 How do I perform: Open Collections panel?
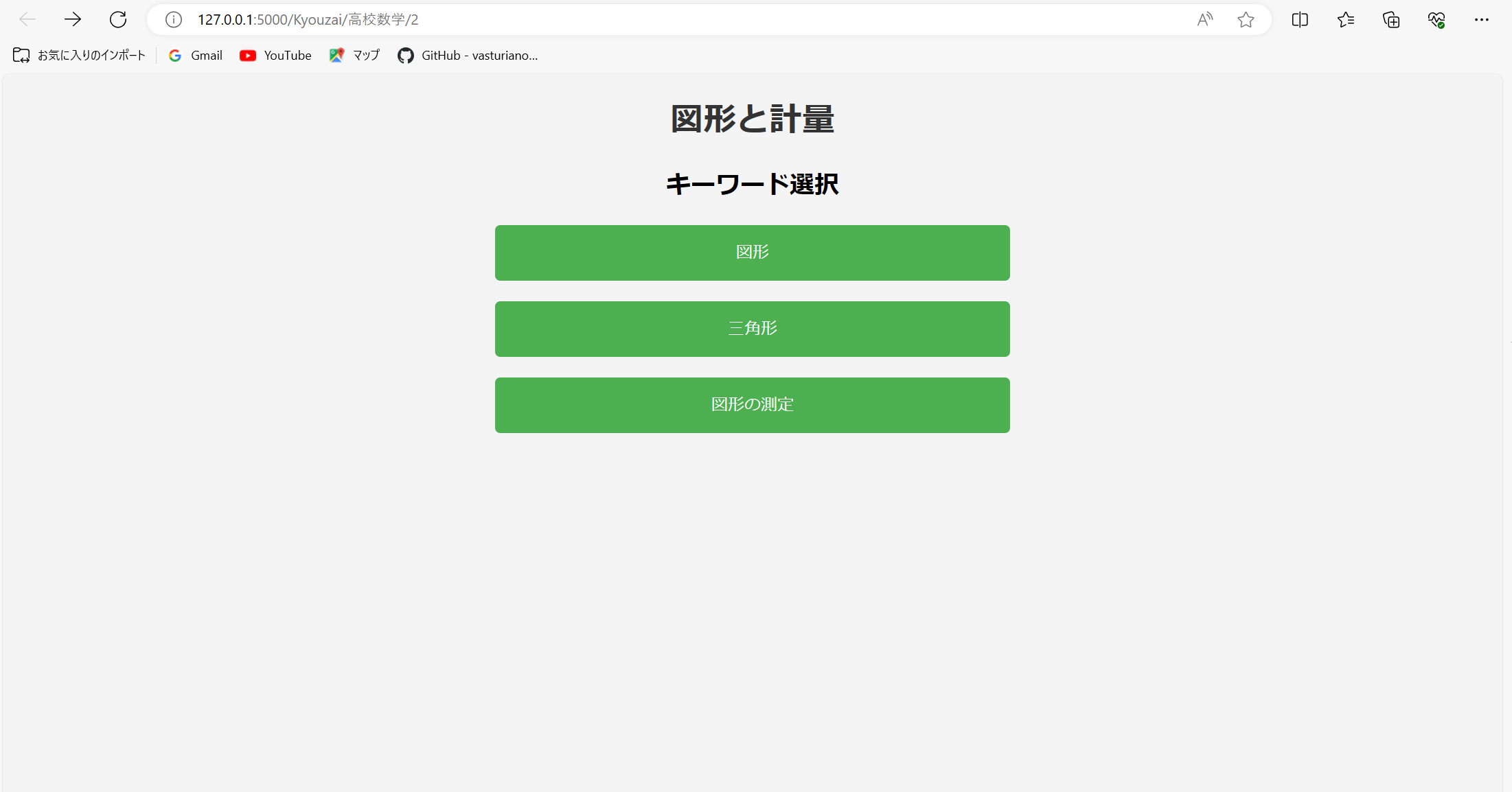[x=1391, y=19]
